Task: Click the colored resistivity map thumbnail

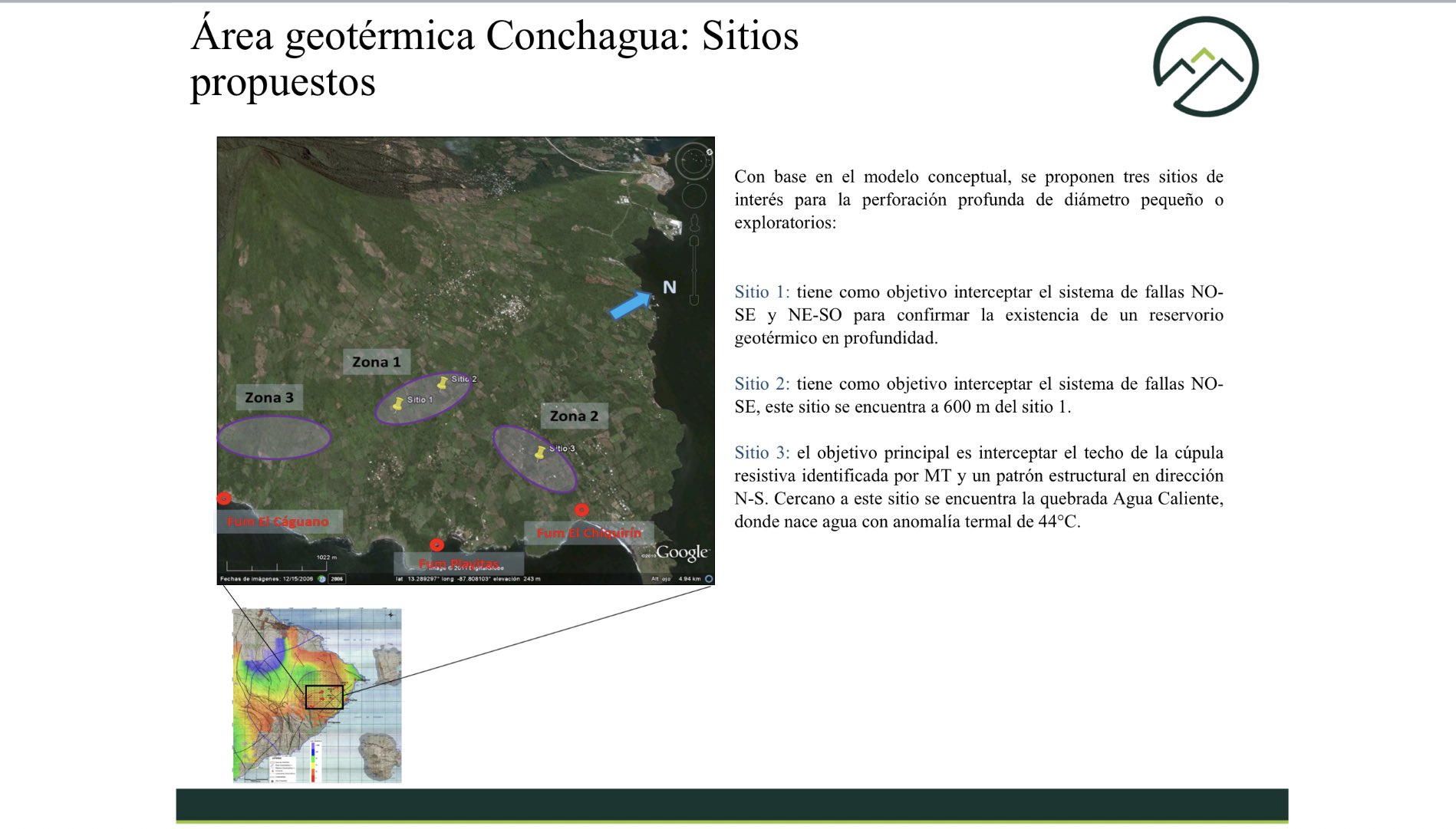Action: [x=317, y=696]
